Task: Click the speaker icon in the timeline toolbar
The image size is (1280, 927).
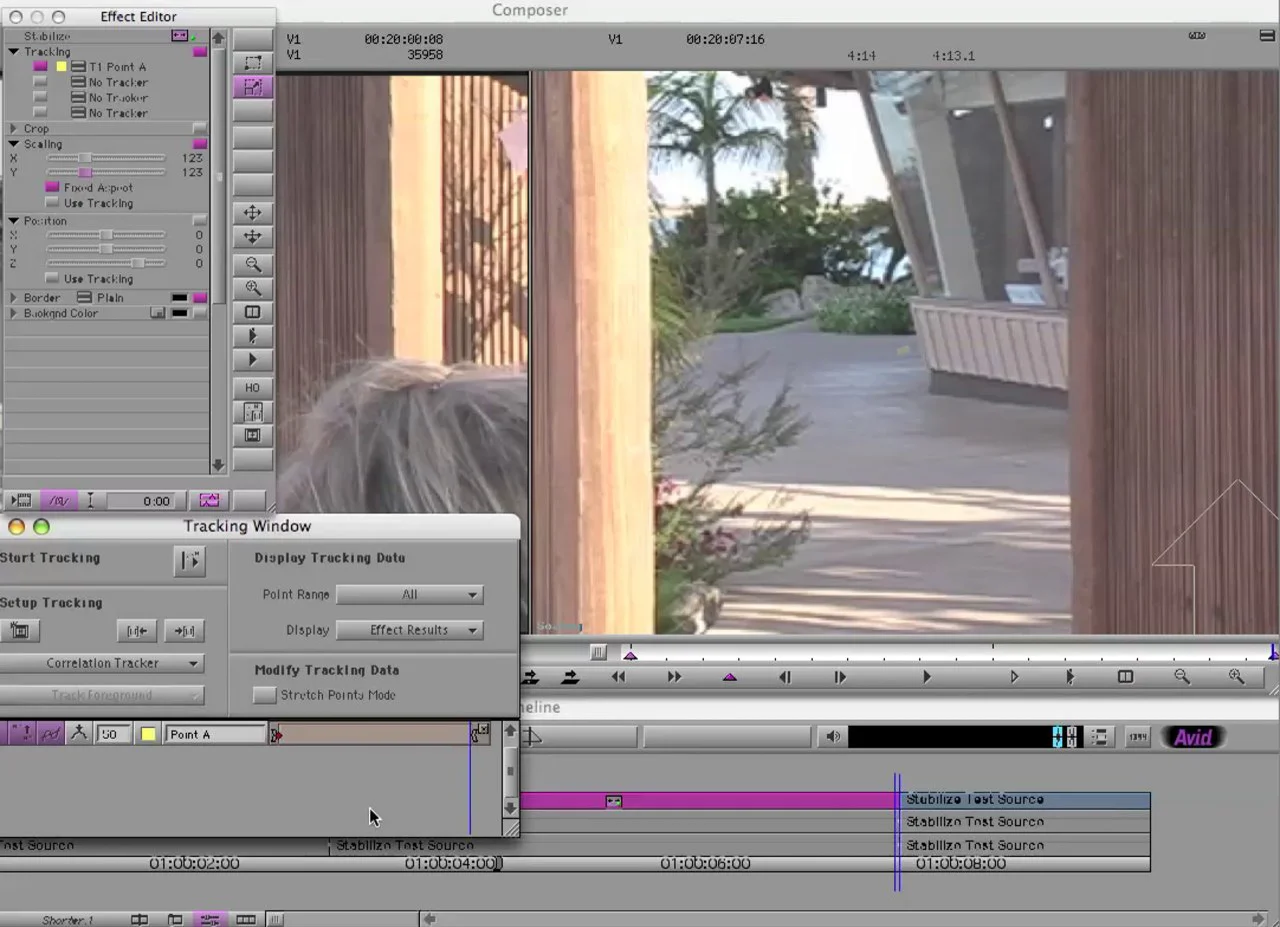Action: (832, 737)
